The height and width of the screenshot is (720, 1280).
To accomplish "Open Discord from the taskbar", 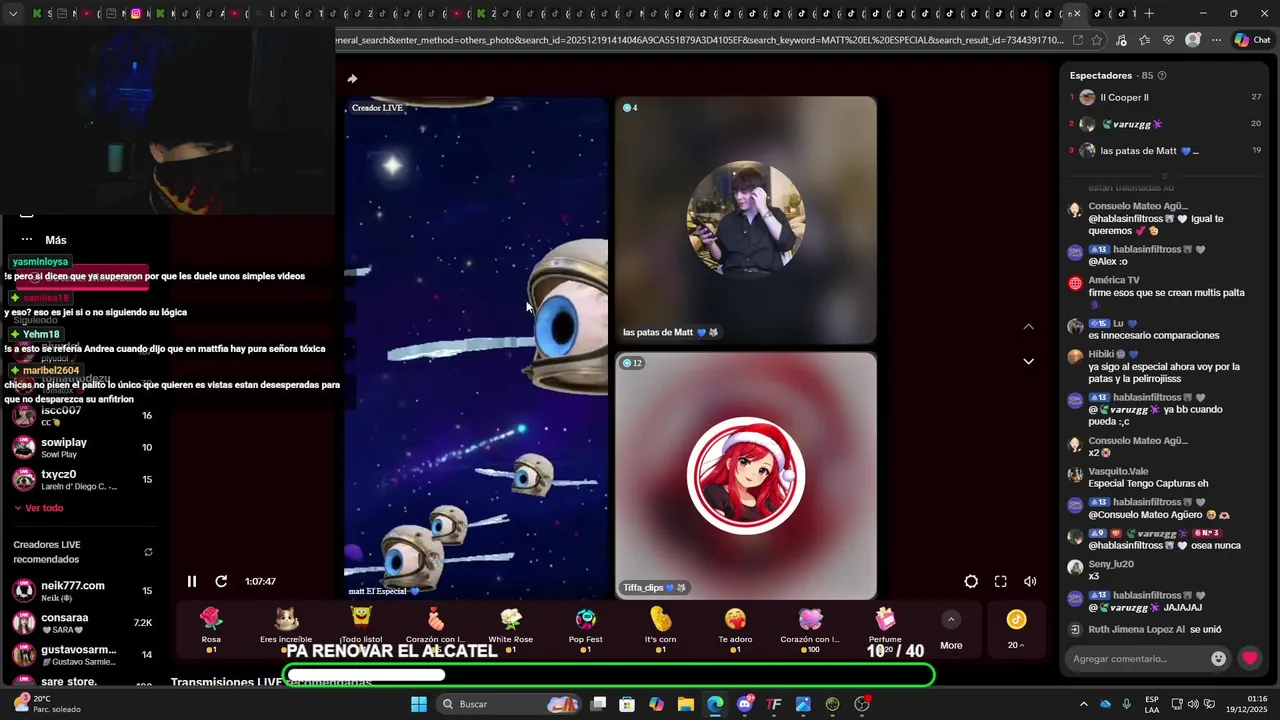I will 745,704.
